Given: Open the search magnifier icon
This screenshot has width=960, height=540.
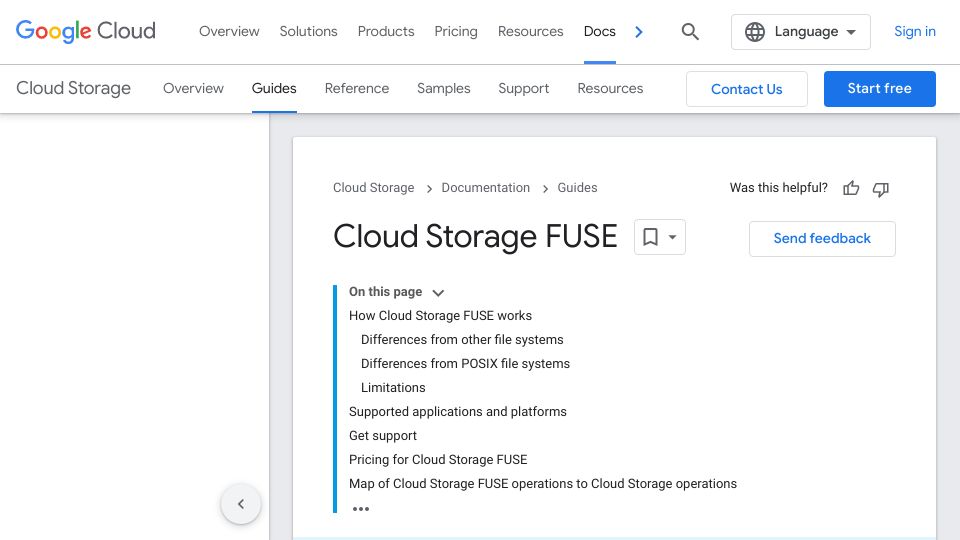Looking at the screenshot, I should (x=690, y=31).
